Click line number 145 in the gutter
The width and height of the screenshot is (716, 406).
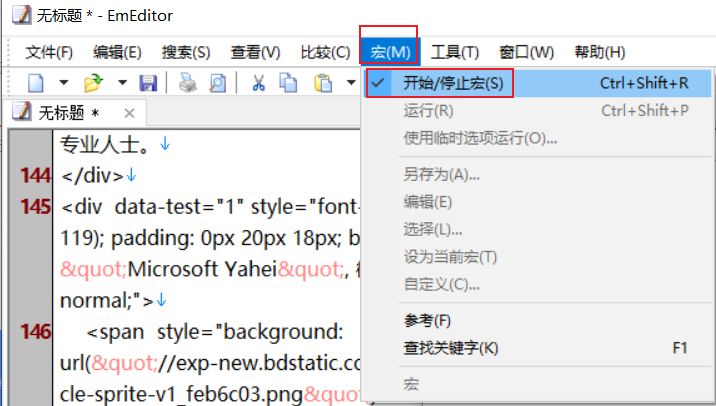click(x=35, y=207)
